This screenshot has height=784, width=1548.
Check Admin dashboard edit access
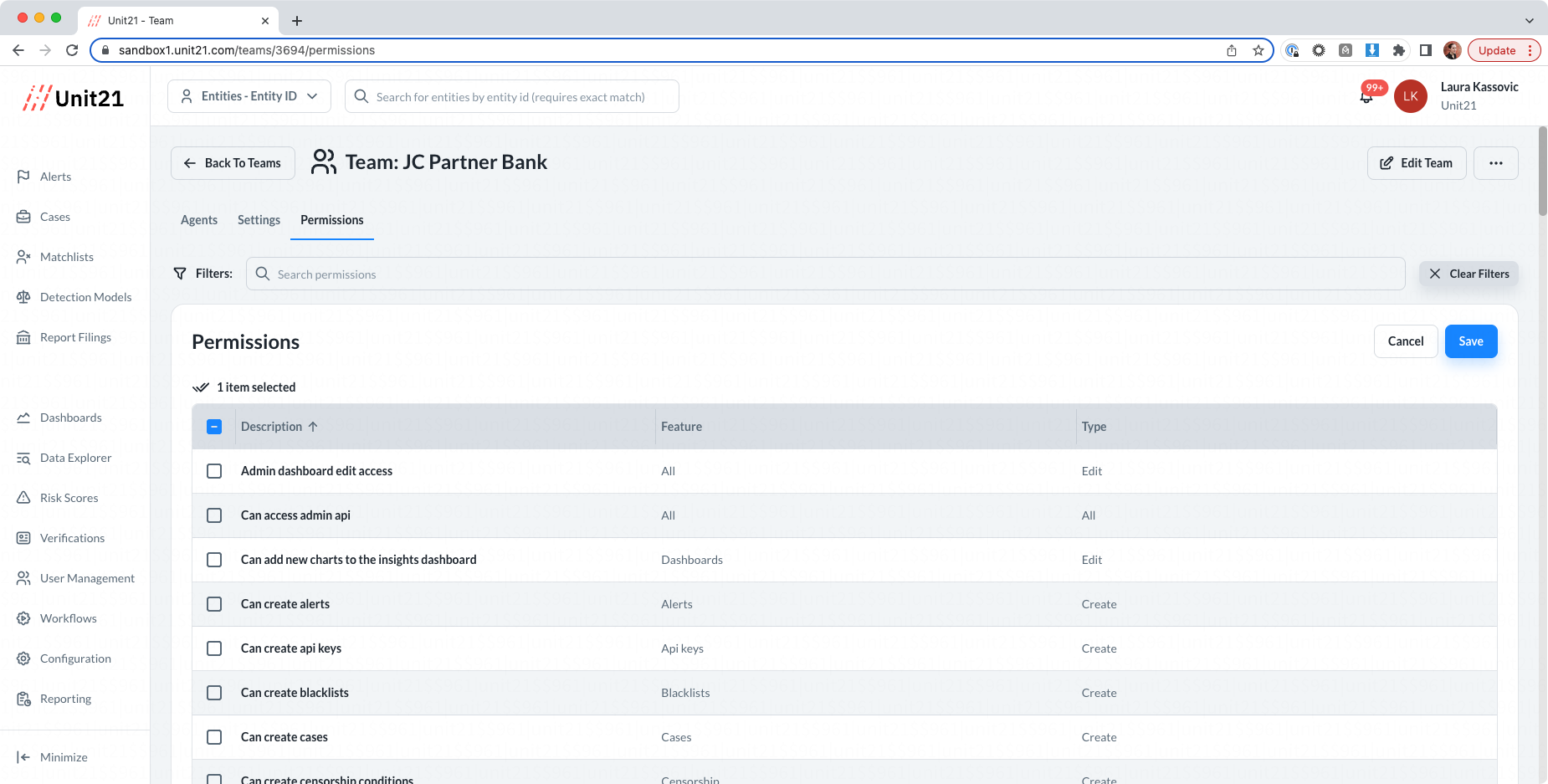[x=214, y=471]
